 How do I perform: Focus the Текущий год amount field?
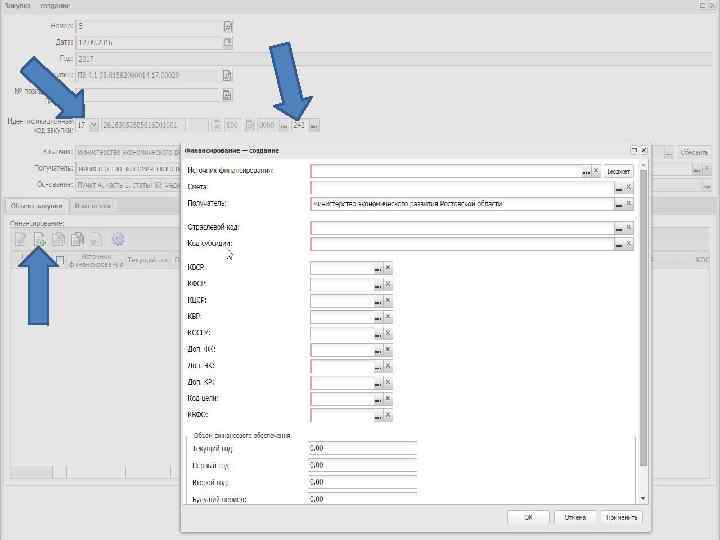[362, 448]
